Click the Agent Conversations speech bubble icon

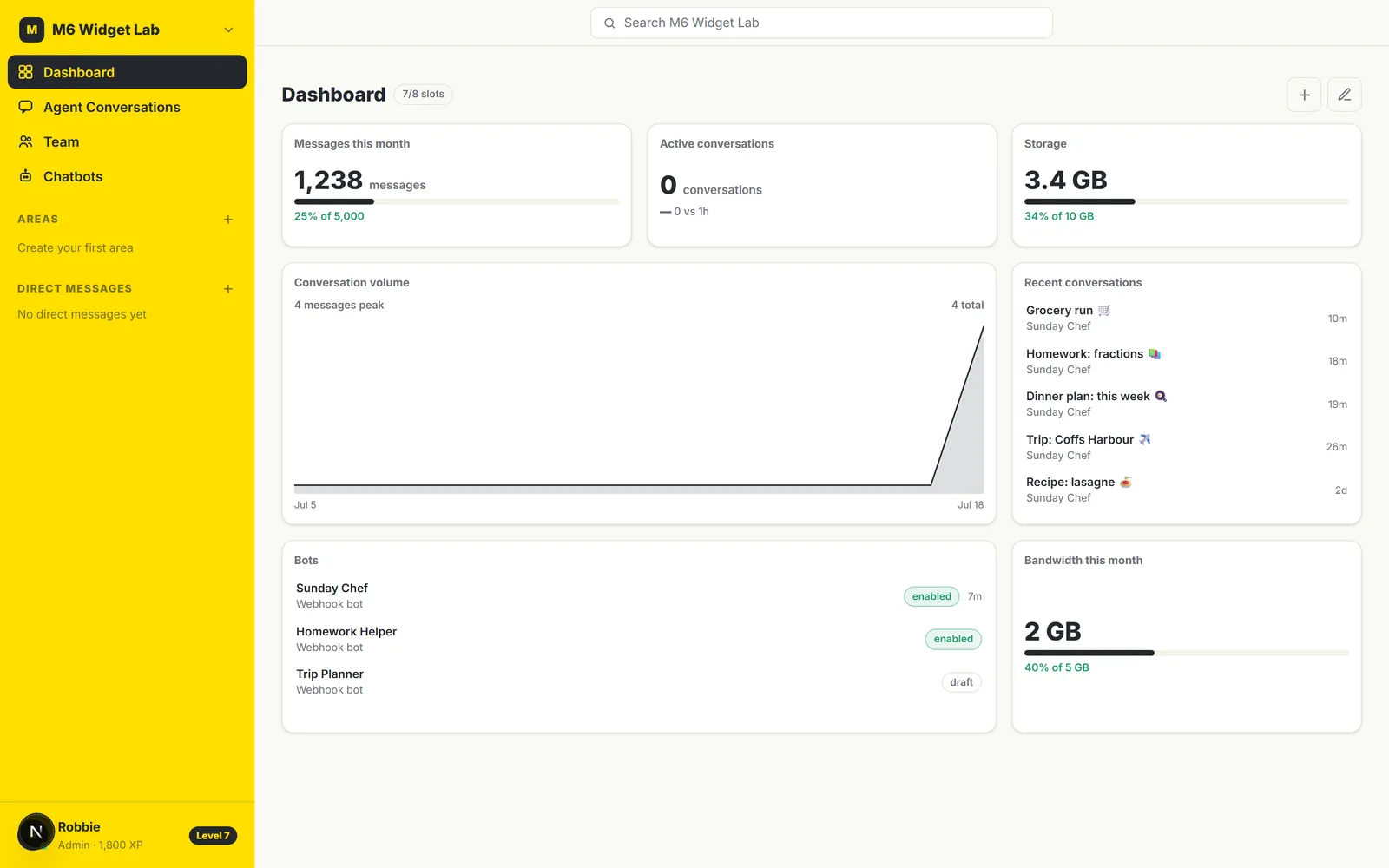pos(26,107)
